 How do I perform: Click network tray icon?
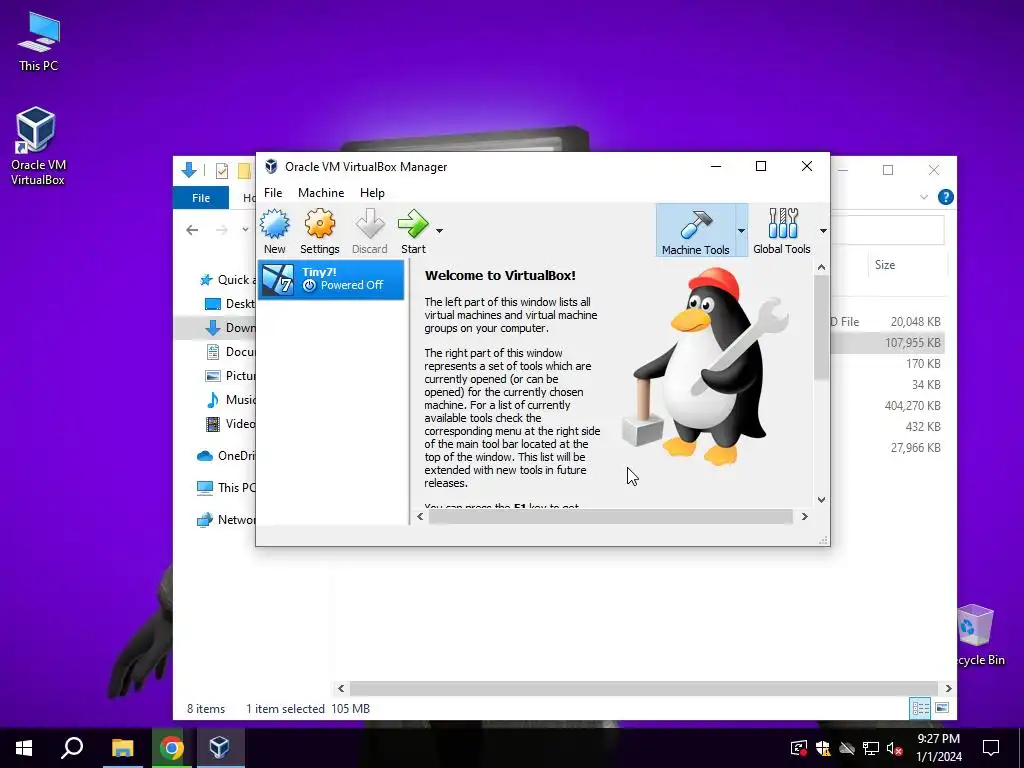pos(871,748)
